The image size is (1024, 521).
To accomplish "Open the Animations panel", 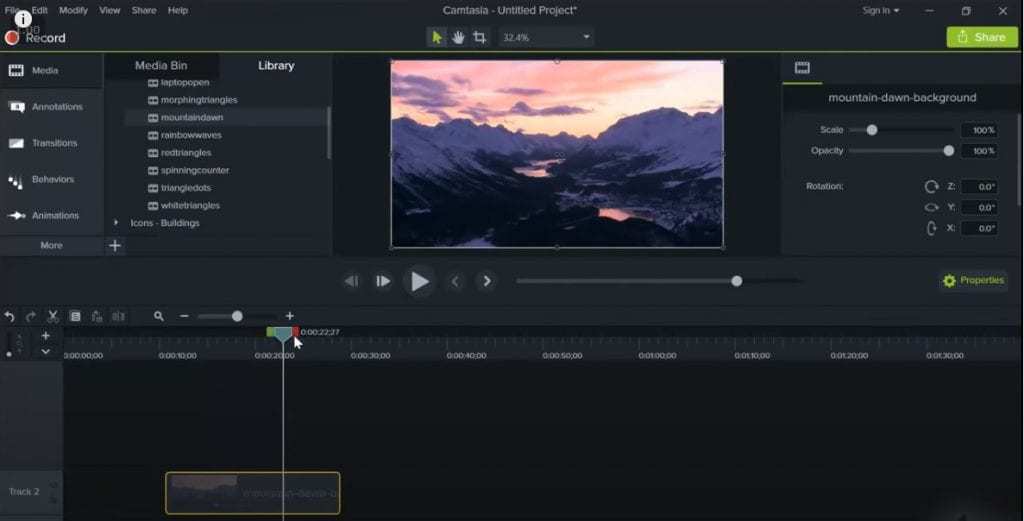I will click(51, 215).
